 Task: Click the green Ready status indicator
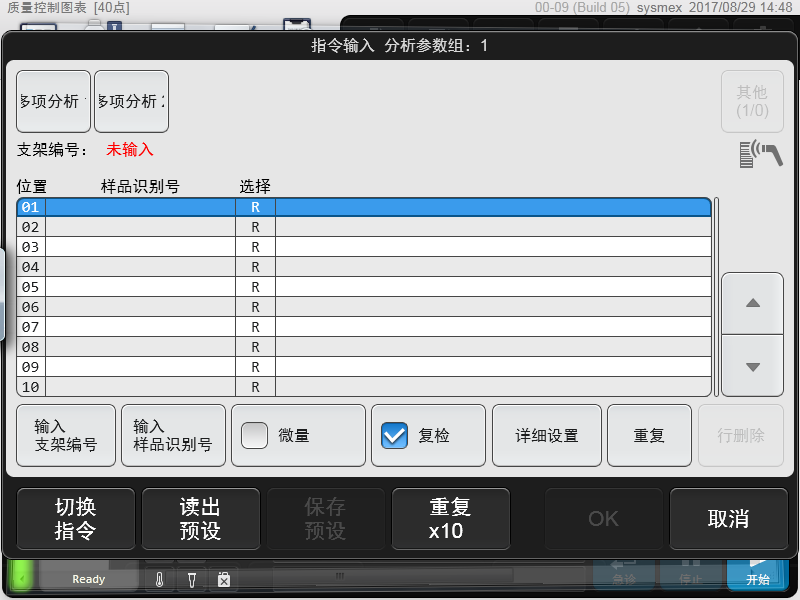pos(88,579)
